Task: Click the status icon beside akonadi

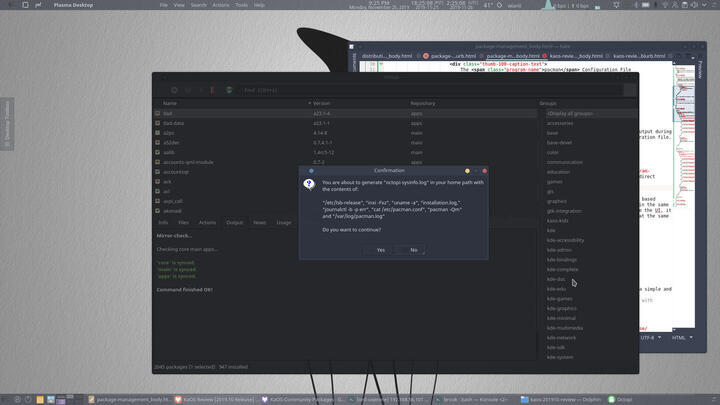Action: [158, 211]
